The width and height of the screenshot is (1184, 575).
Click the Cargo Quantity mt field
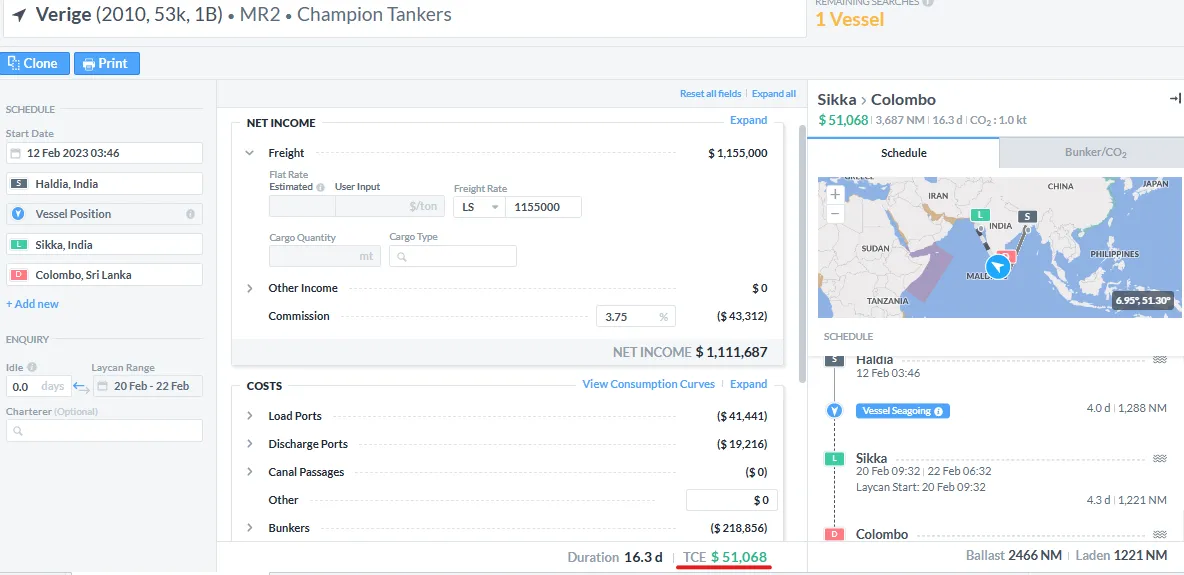325,256
